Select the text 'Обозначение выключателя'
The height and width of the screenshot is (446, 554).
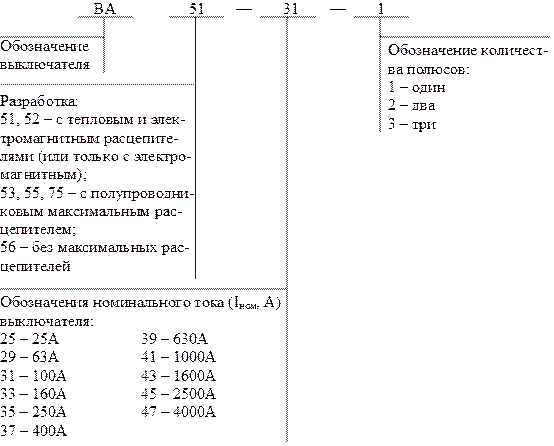coord(45,55)
